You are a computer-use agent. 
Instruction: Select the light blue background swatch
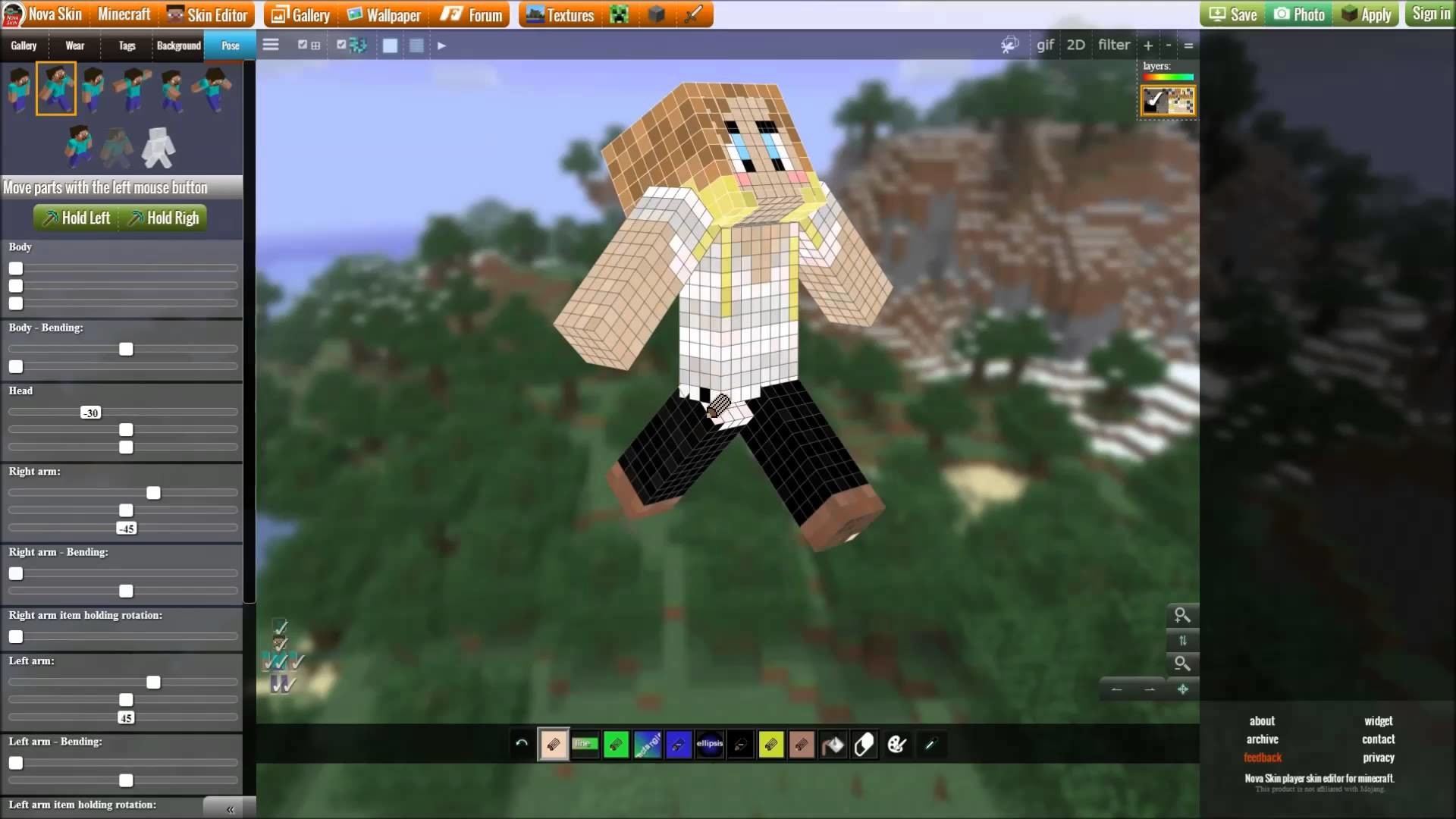click(390, 45)
